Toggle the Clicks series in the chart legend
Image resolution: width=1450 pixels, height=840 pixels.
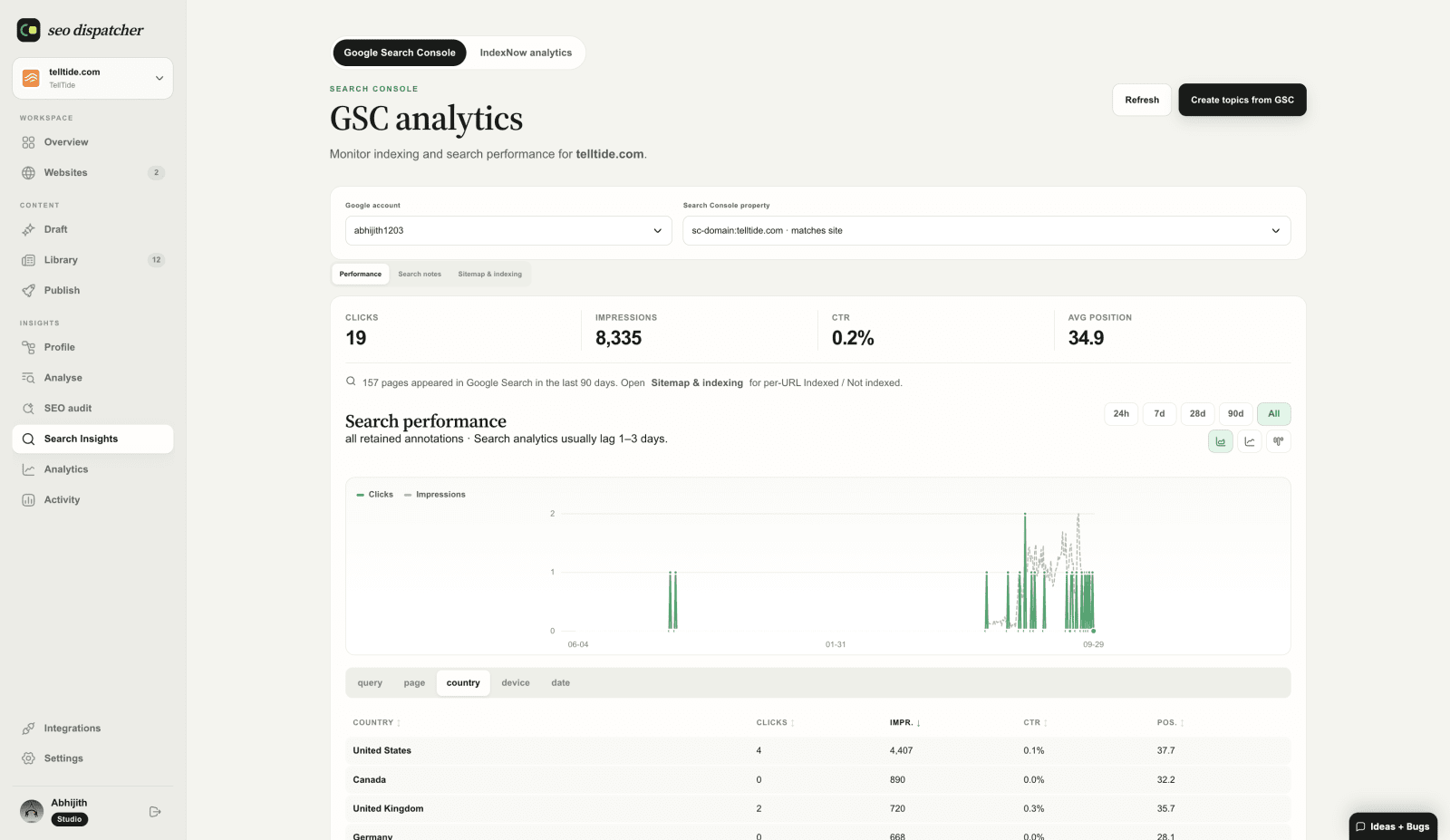(x=375, y=495)
